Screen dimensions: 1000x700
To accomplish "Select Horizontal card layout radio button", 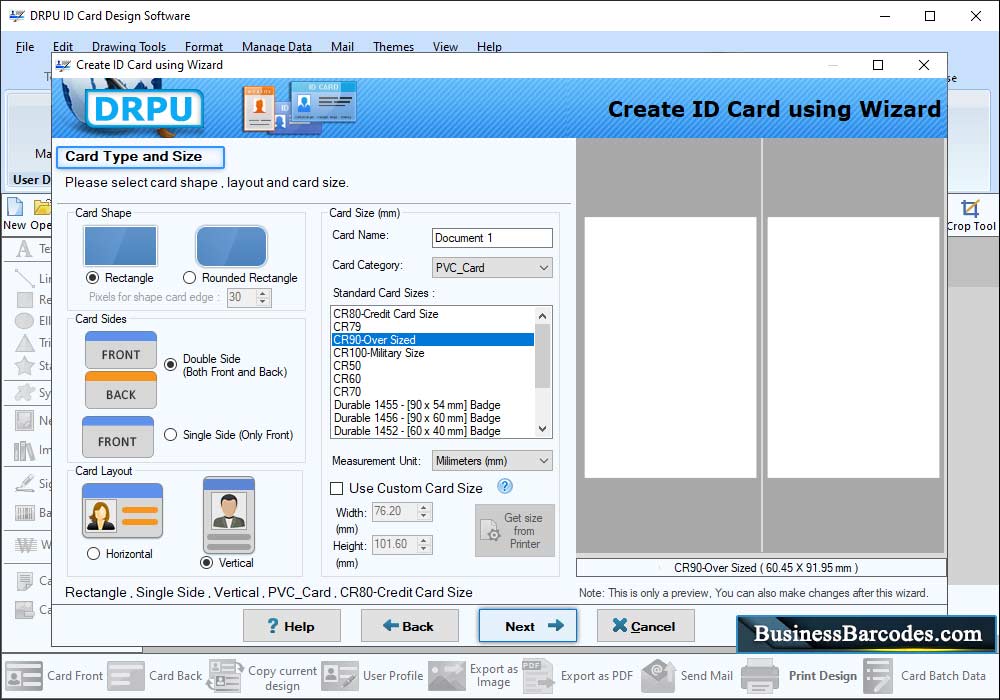I will tap(94, 553).
